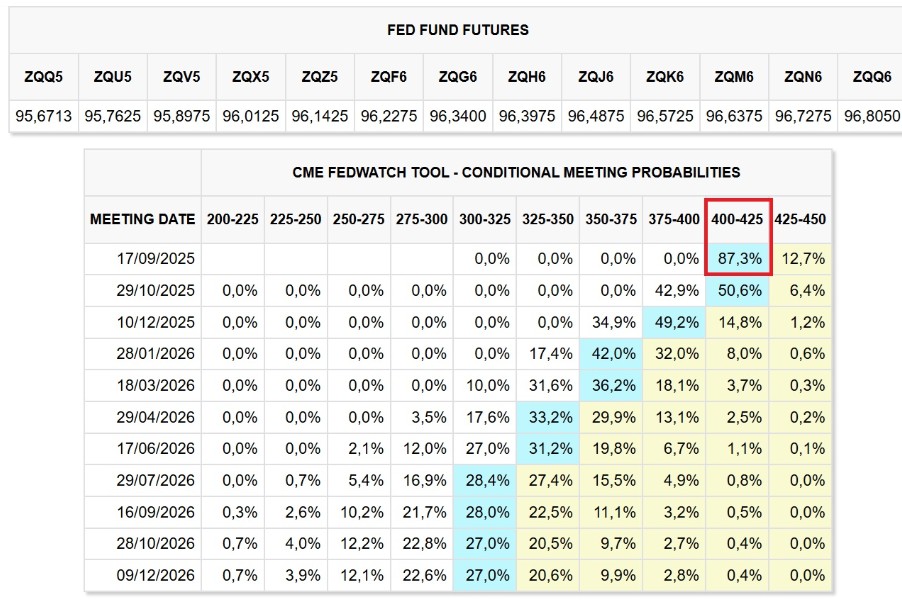This screenshot has width=902, height=605.
Task: Select the 200-225 rate range header
Action: point(232,219)
